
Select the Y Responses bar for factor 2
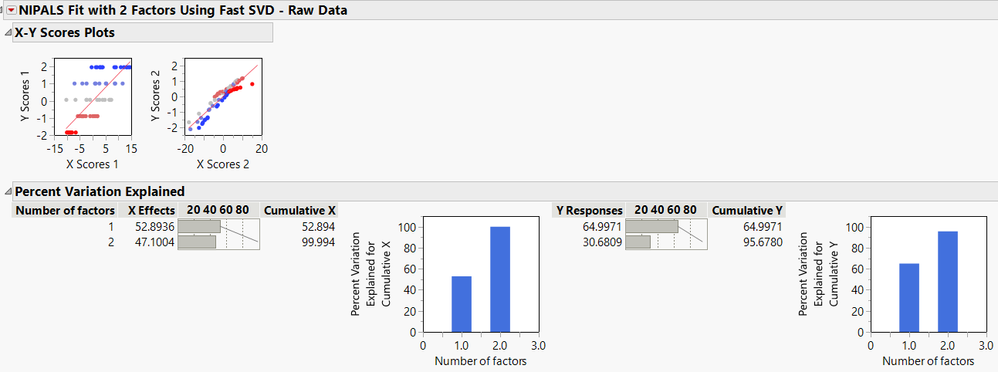click(638, 242)
